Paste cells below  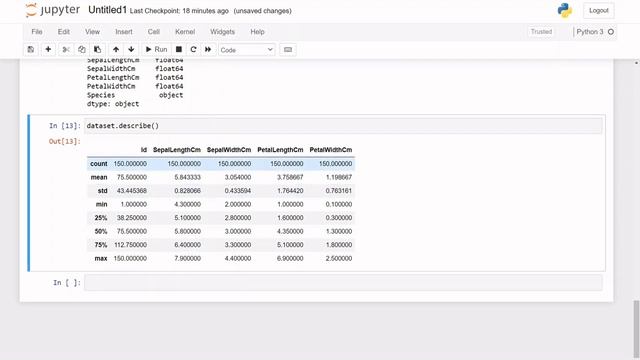coord(97,49)
